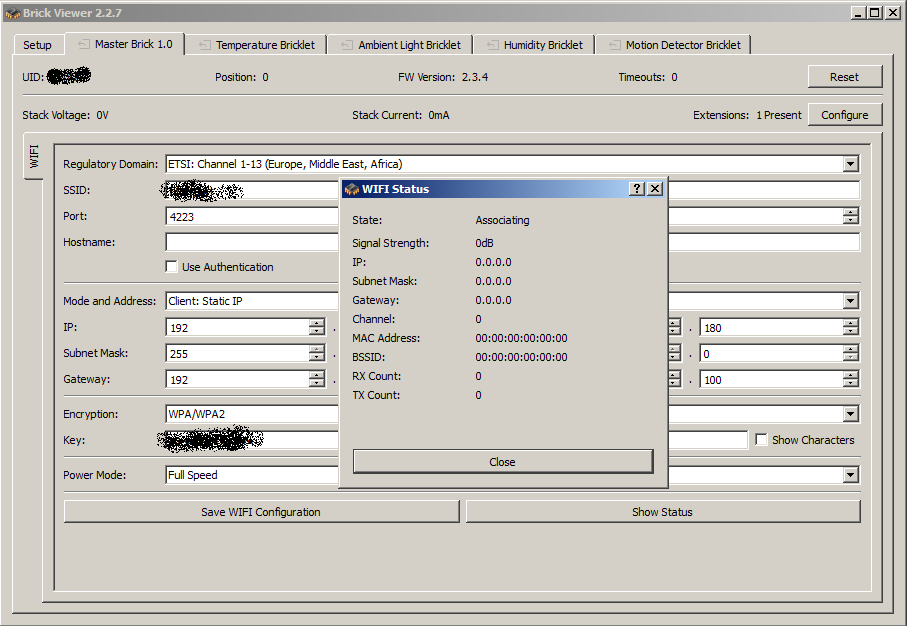Enable the Use Authentication checkbox
The width and height of the screenshot is (907, 626).
pos(171,267)
